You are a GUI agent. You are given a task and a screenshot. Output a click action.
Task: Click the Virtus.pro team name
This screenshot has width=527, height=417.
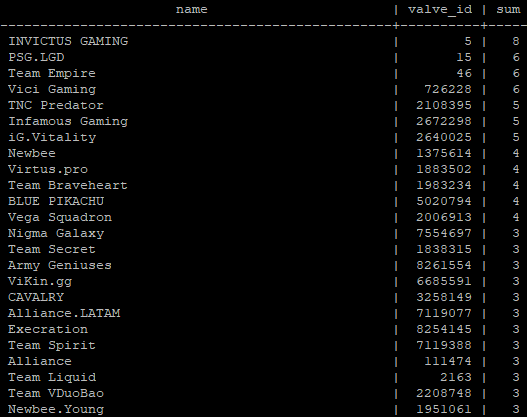point(48,169)
